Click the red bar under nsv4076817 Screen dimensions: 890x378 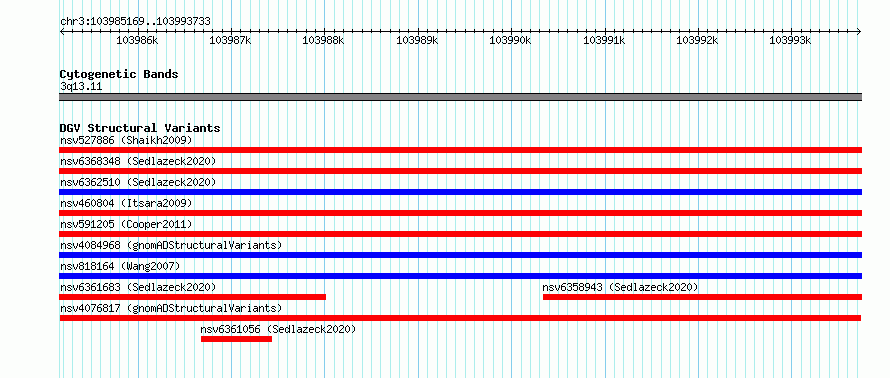pos(460,318)
